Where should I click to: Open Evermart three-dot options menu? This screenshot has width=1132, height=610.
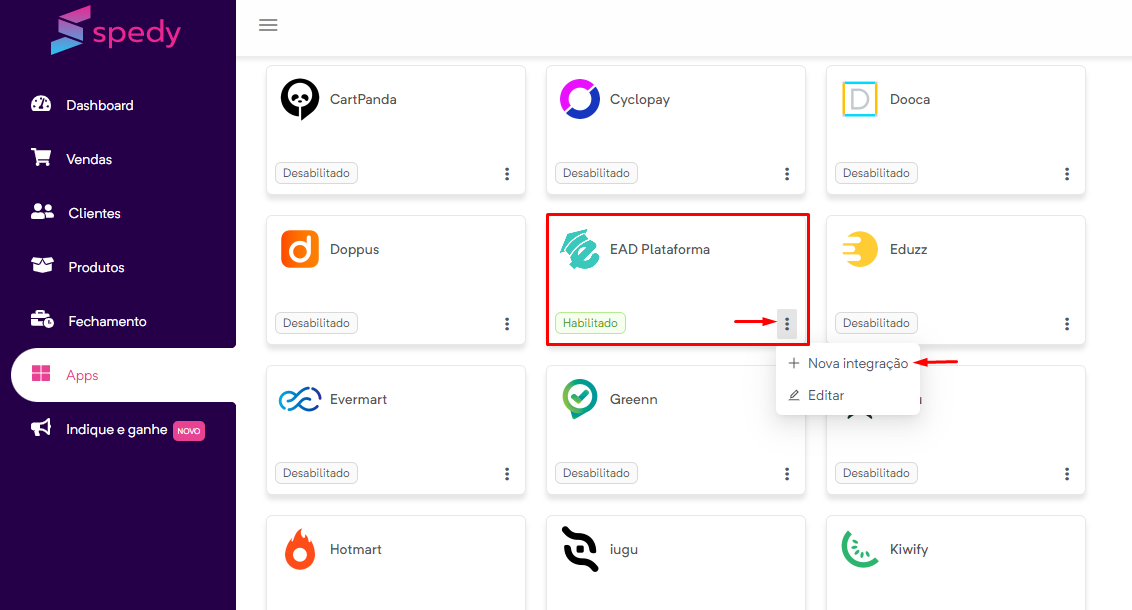click(x=507, y=474)
